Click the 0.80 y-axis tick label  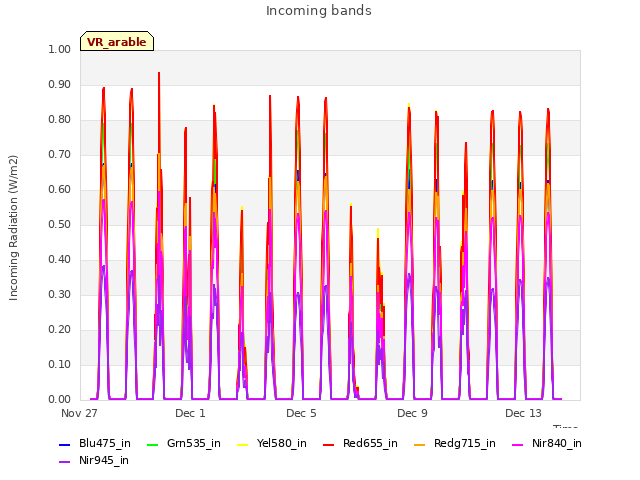coord(60,120)
